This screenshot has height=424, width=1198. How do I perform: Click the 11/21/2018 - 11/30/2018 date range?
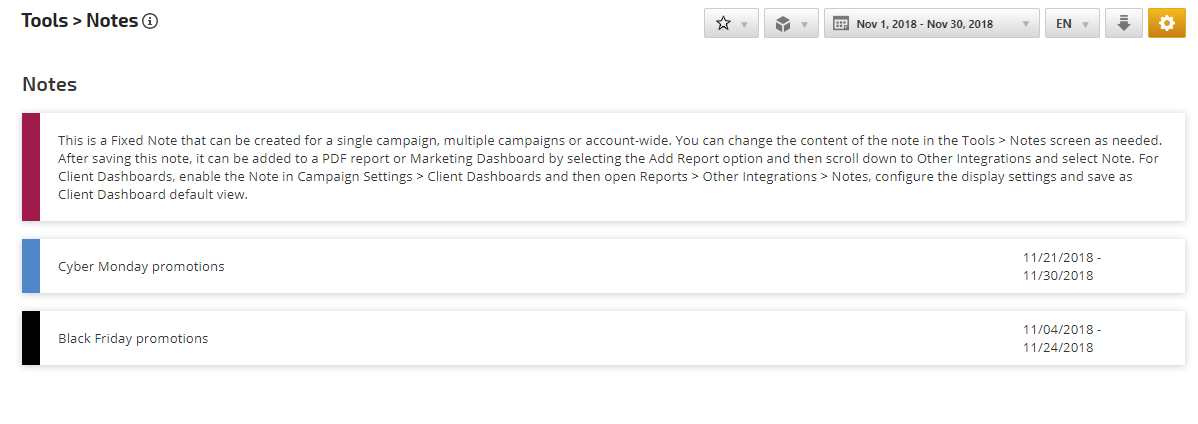point(1061,266)
